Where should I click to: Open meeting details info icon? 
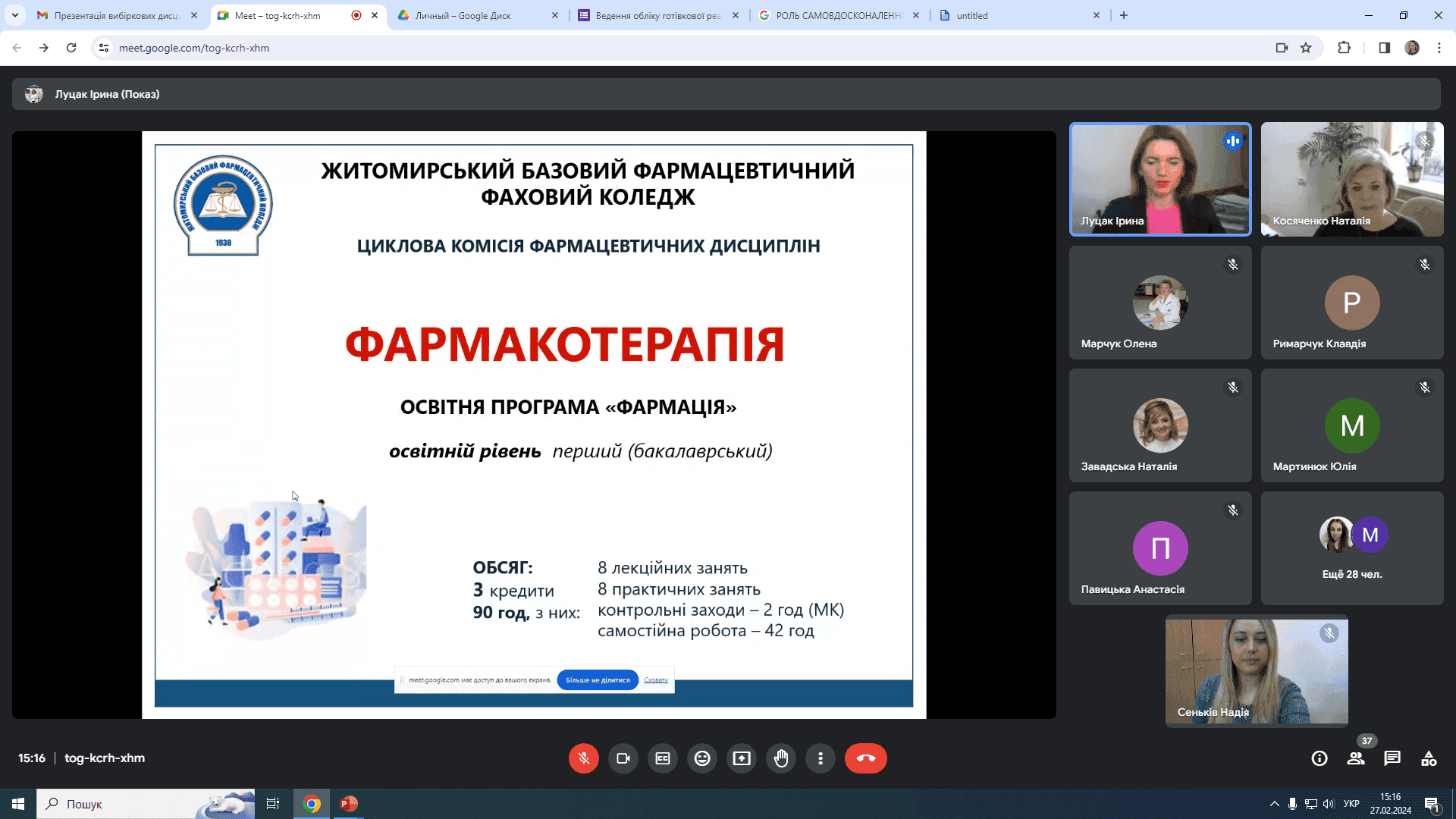coord(1319,758)
